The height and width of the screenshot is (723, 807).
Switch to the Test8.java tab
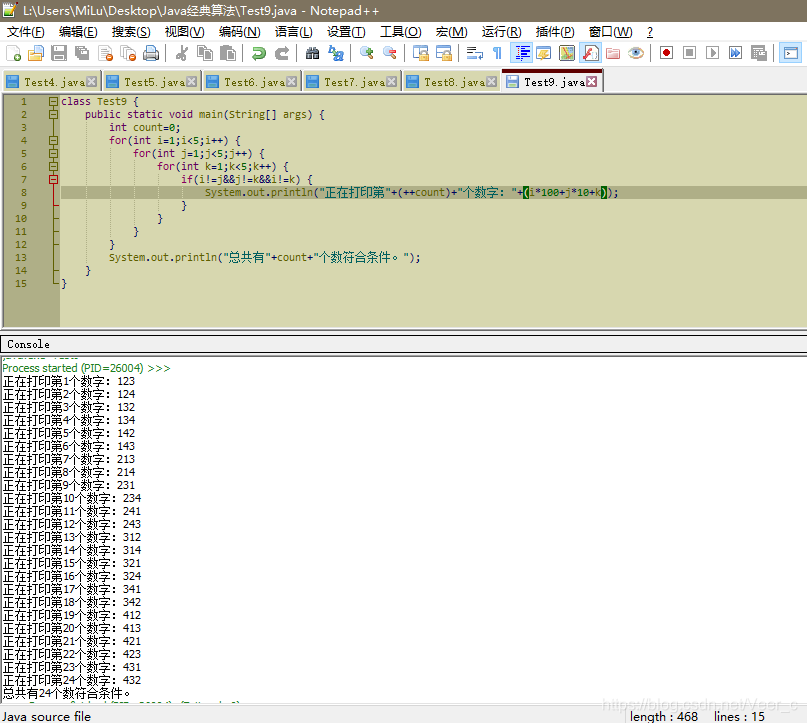tap(450, 82)
